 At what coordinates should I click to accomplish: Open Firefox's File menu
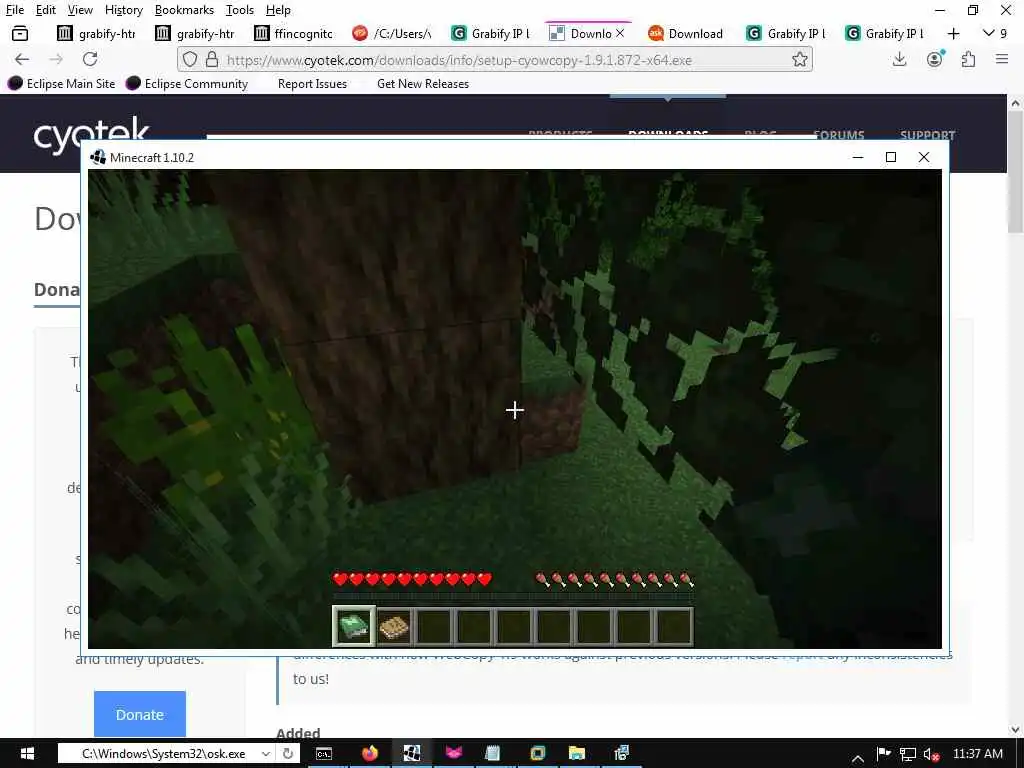click(14, 10)
